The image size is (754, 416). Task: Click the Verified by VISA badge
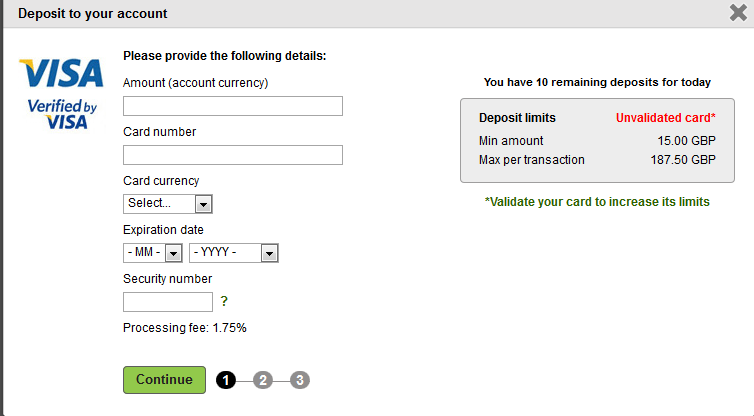62,114
